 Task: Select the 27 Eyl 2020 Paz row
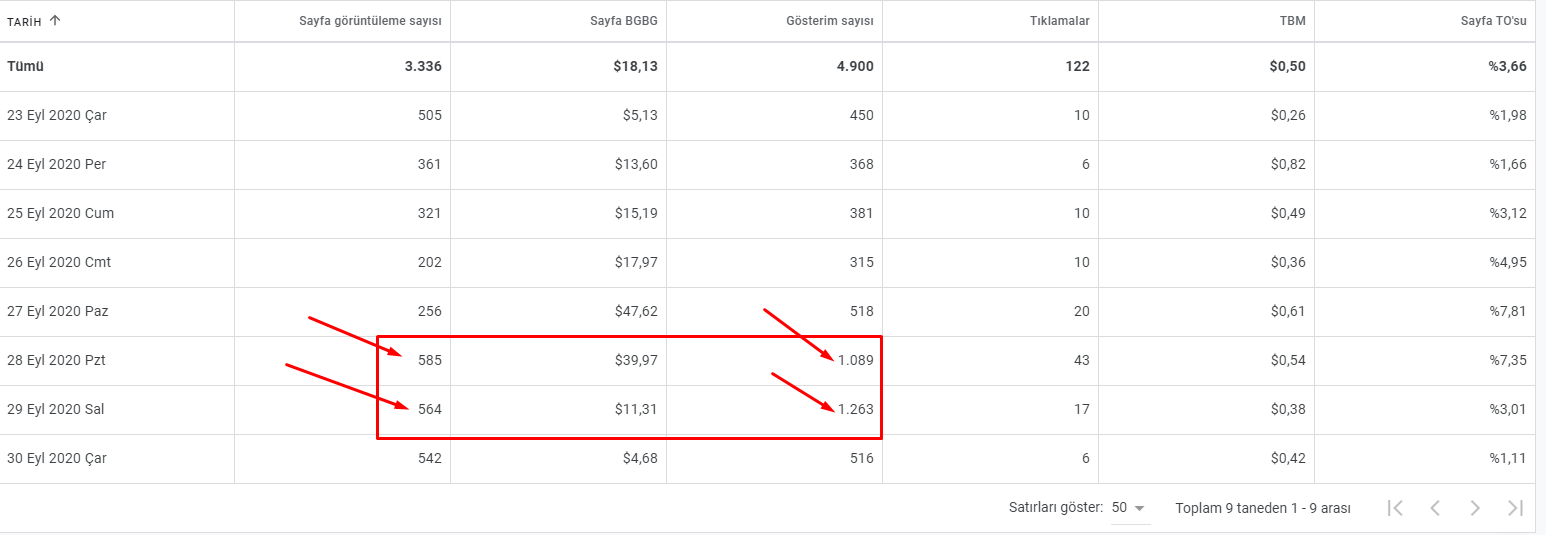768,312
